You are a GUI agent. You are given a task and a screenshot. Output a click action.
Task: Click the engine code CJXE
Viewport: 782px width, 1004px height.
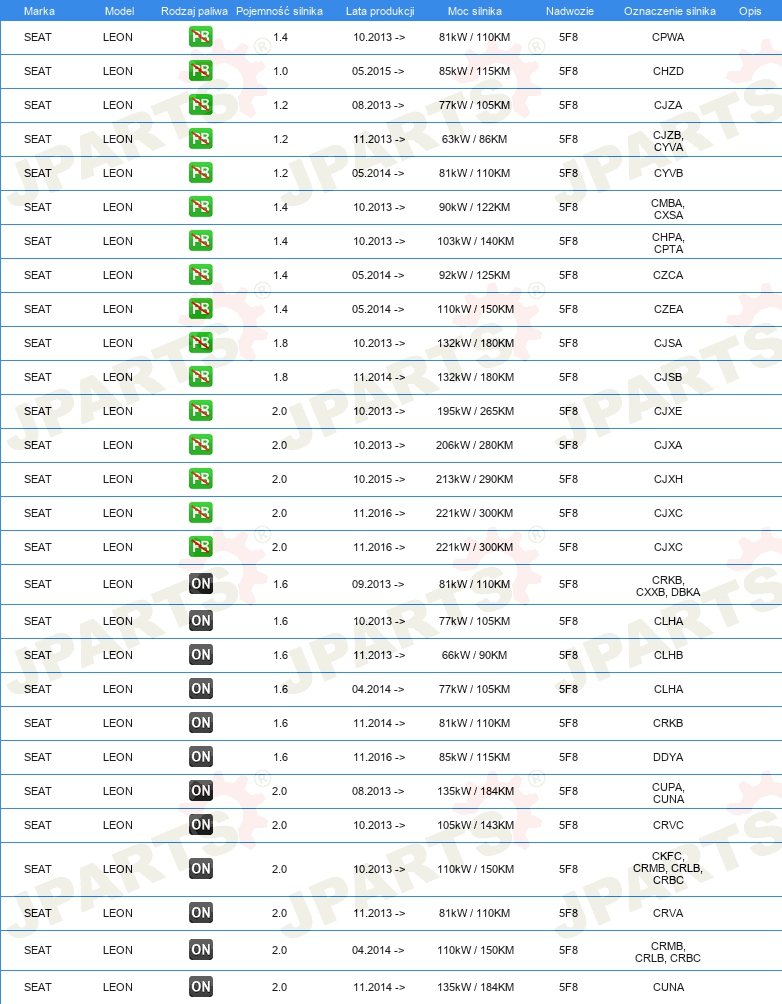tap(668, 410)
